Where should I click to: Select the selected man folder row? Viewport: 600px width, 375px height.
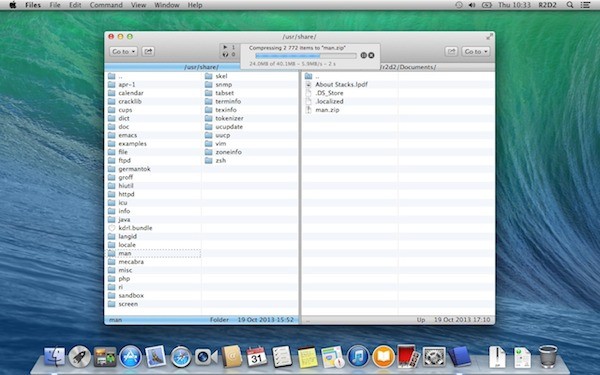click(x=153, y=253)
